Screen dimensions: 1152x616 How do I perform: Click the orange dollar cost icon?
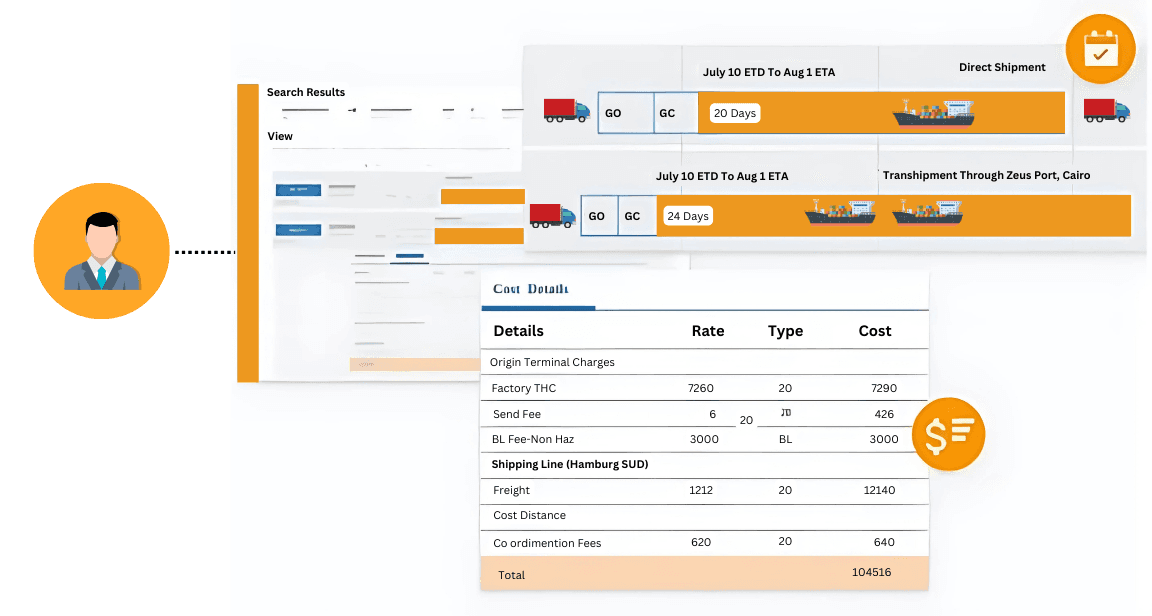(948, 435)
